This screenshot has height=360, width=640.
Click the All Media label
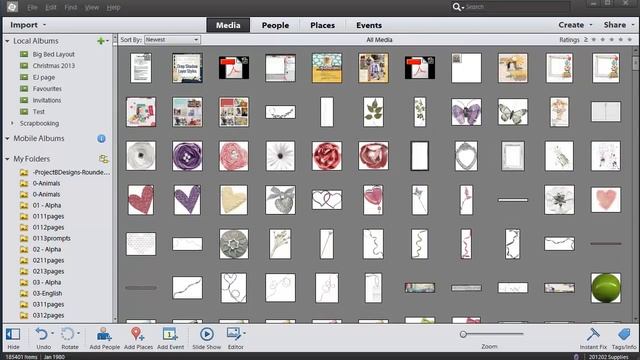pos(379,40)
